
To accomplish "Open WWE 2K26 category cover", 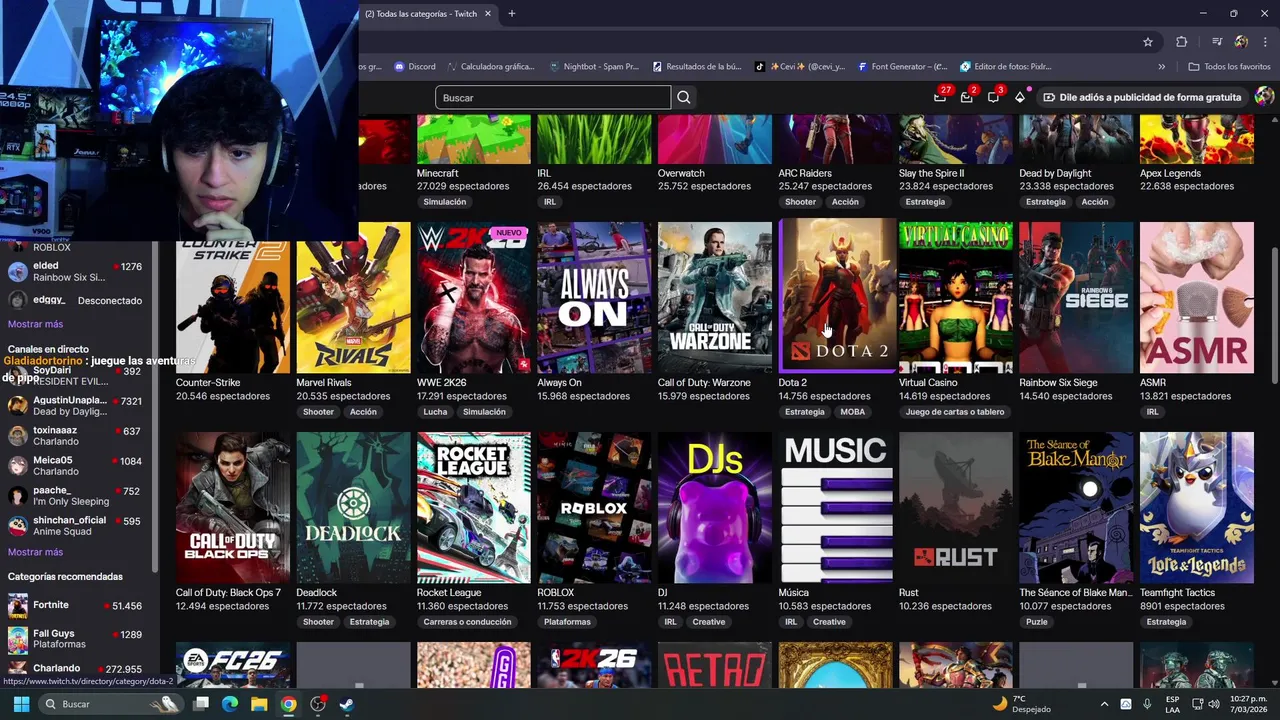I will (474, 297).
